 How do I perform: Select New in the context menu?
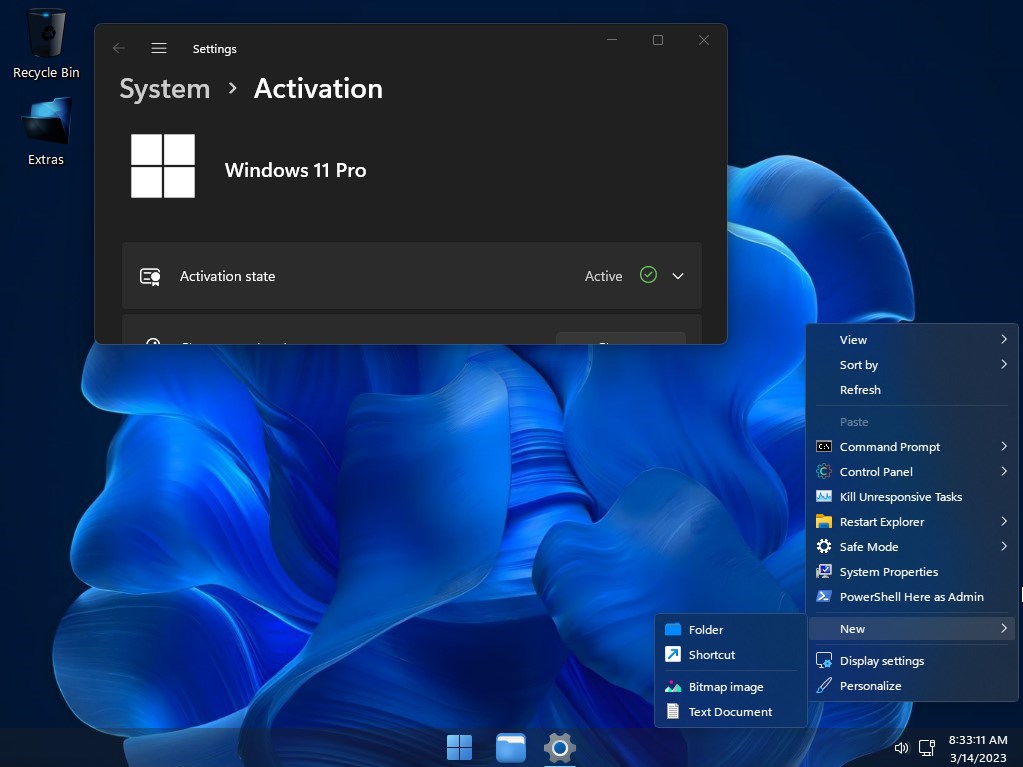(911, 629)
